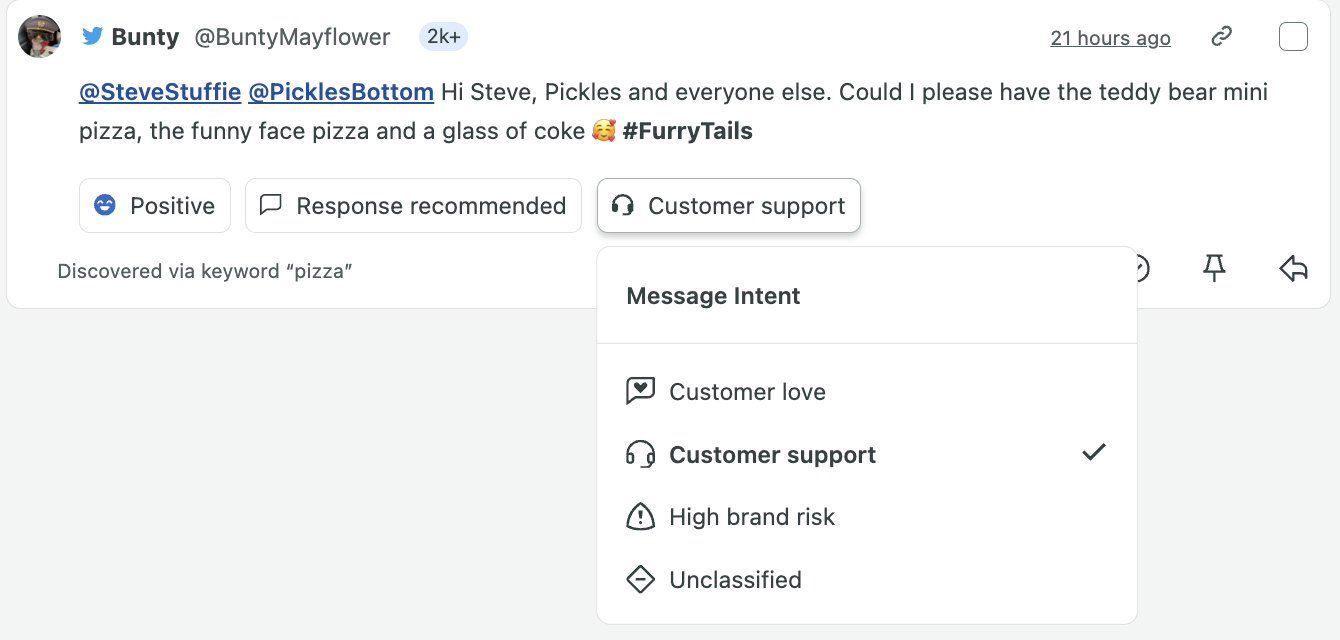Open the Positive sentiment dropdown

155,206
